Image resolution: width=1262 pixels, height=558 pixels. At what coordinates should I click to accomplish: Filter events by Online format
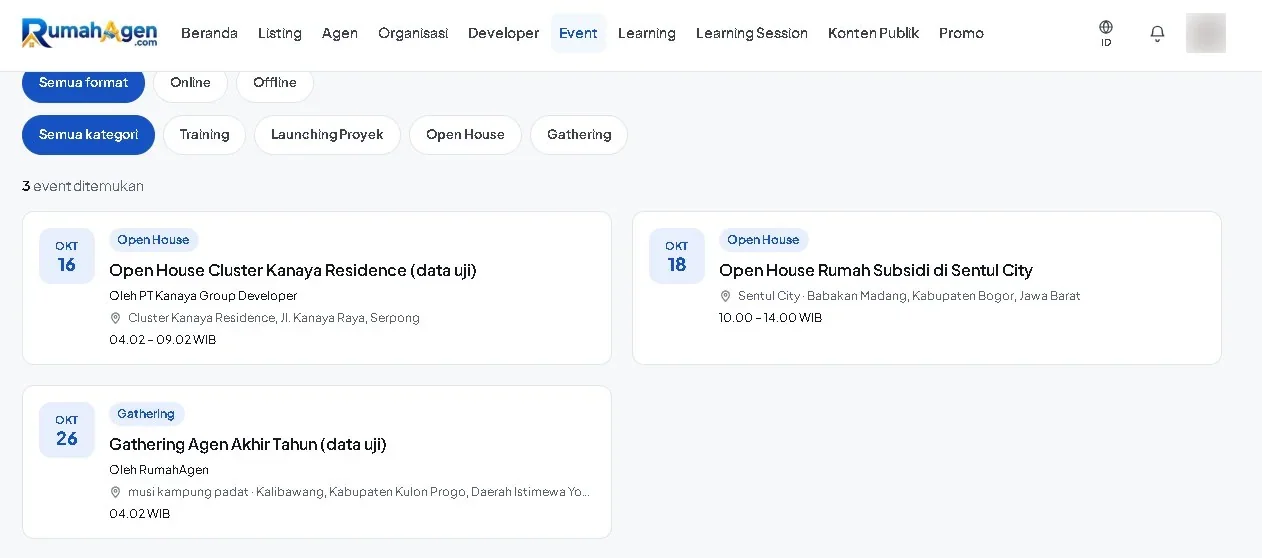(190, 83)
